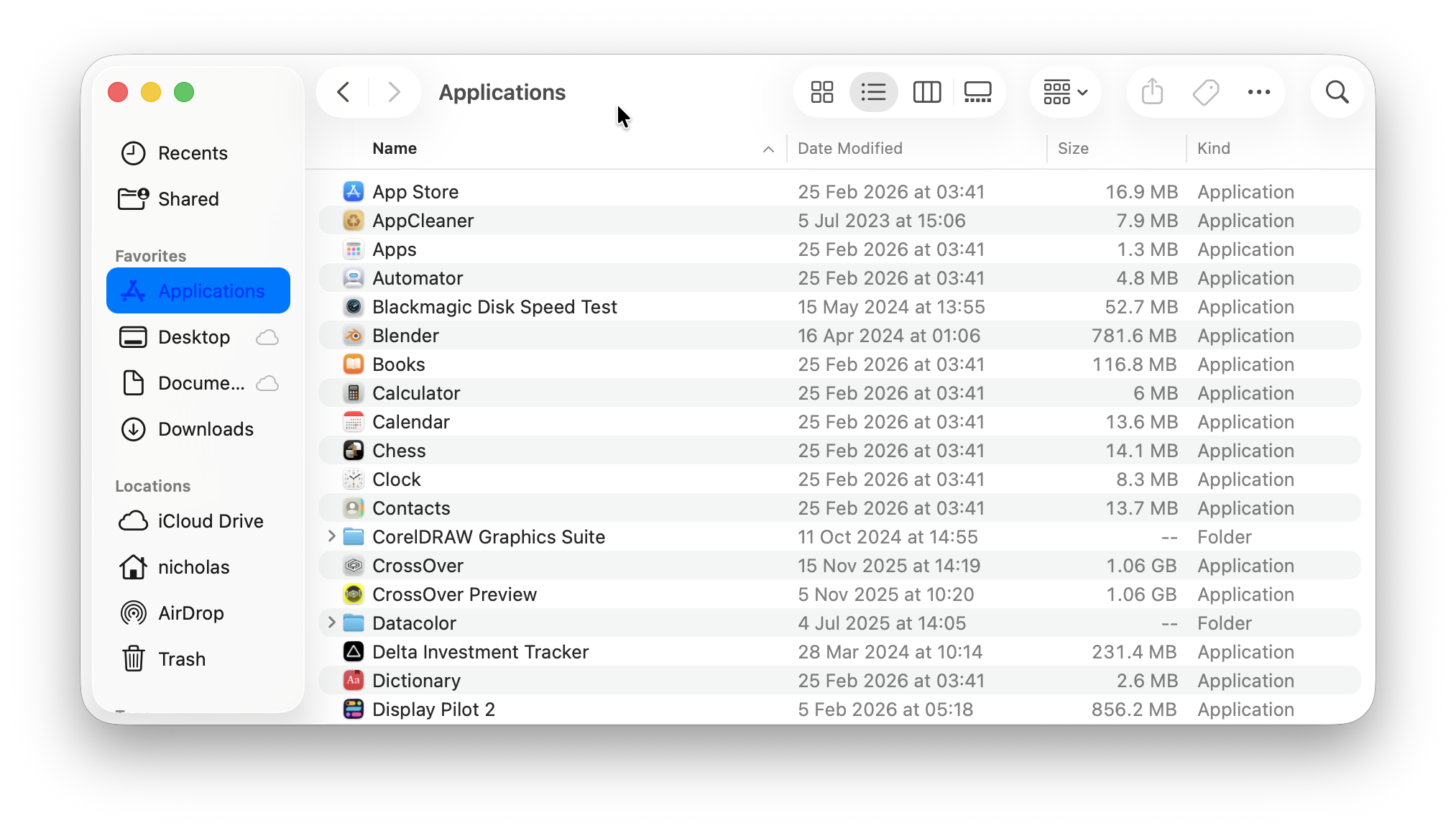Click the Tags toolbar icon
The width and height of the screenshot is (1456, 831).
[x=1205, y=92]
